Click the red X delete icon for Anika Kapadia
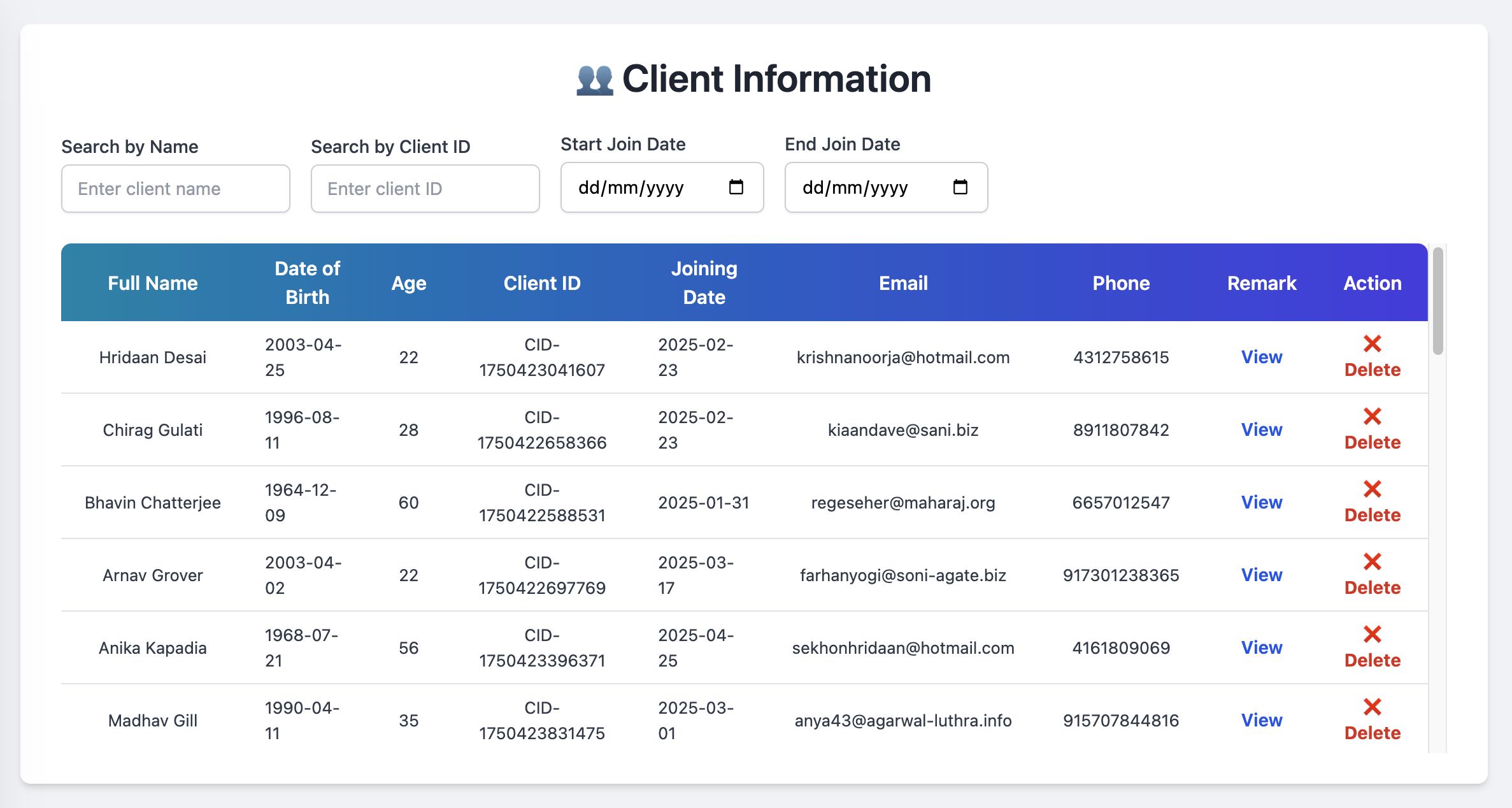Viewport: 1512px width, 808px height. tap(1373, 634)
